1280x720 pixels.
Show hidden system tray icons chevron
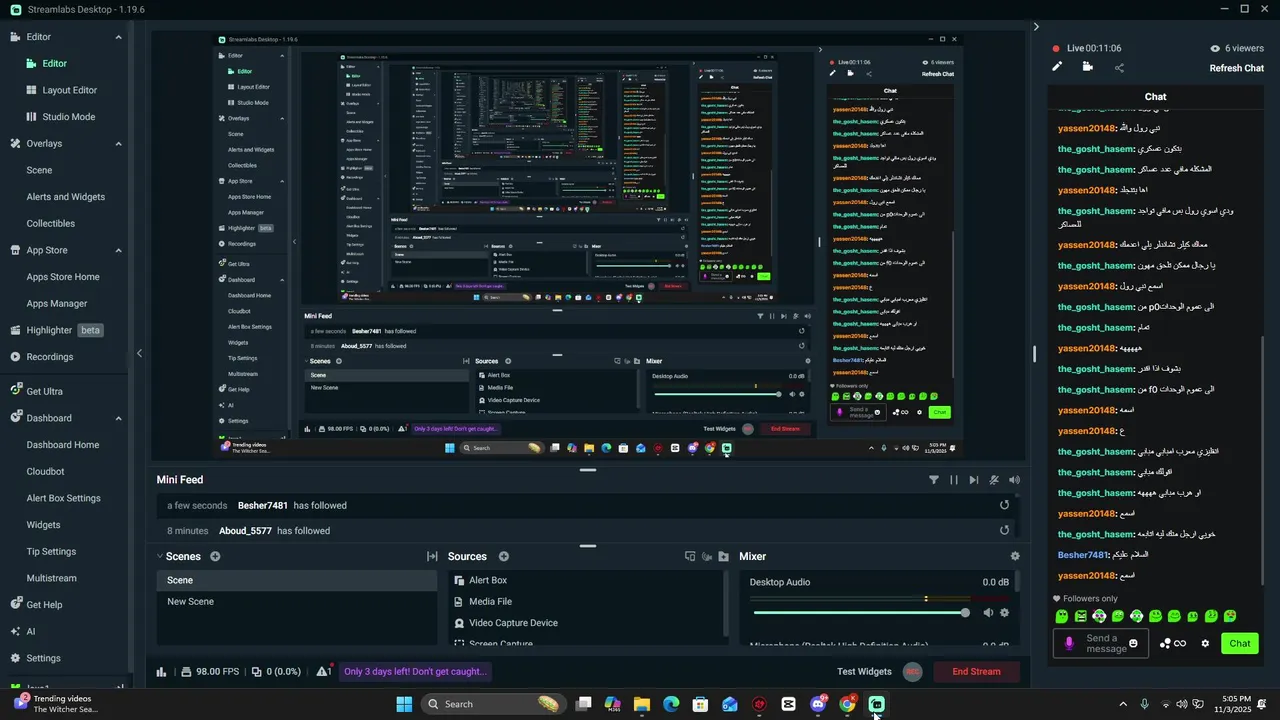pos(1122,705)
